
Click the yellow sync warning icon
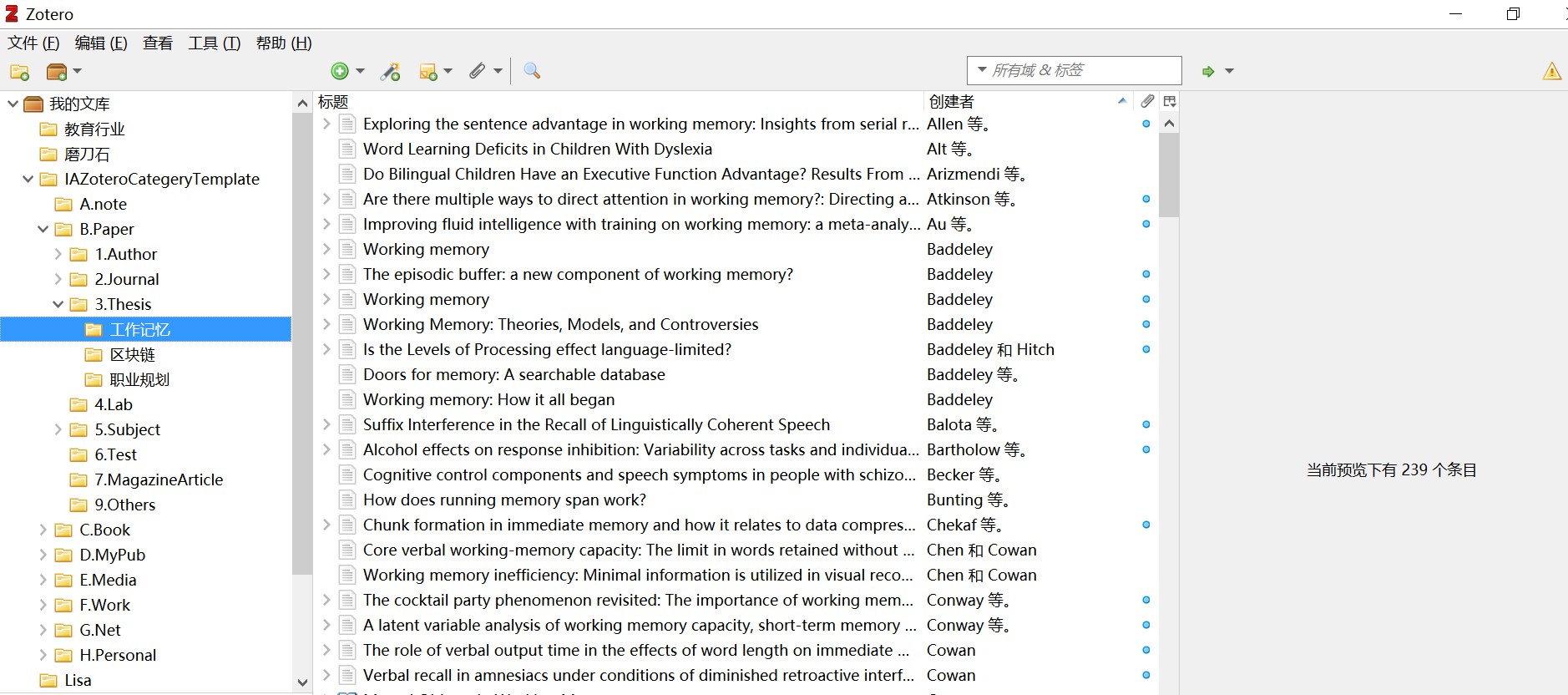1552,71
